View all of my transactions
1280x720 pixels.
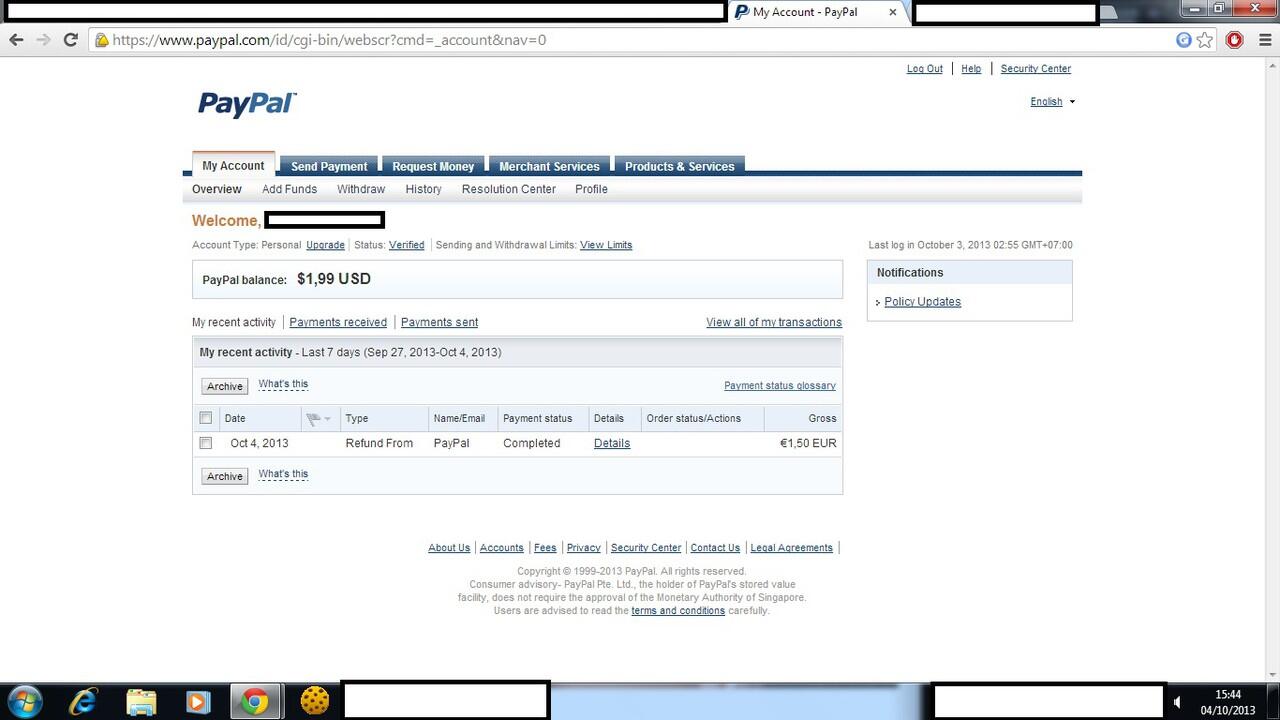774,322
